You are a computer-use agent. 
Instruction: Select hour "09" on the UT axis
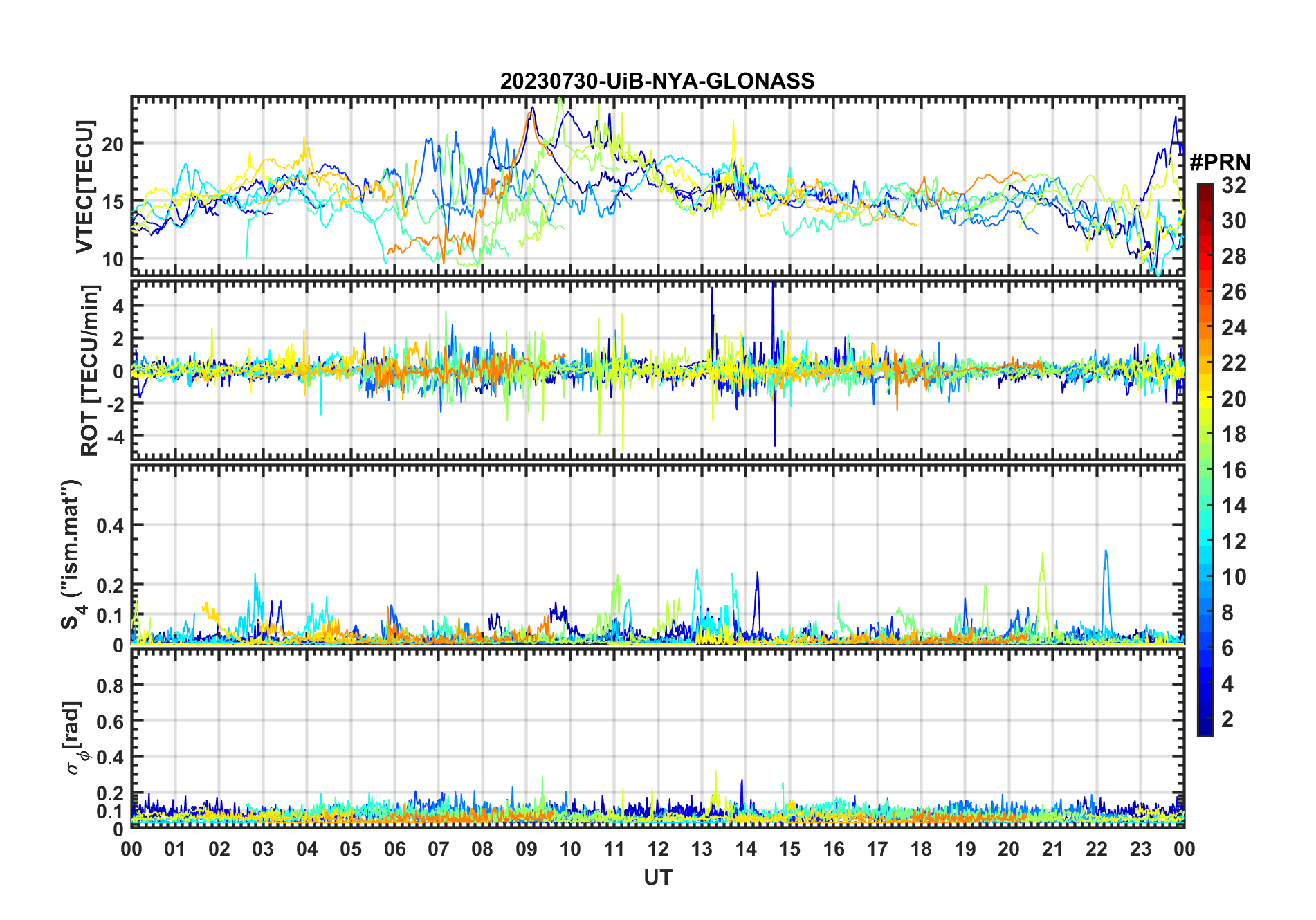click(x=527, y=849)
